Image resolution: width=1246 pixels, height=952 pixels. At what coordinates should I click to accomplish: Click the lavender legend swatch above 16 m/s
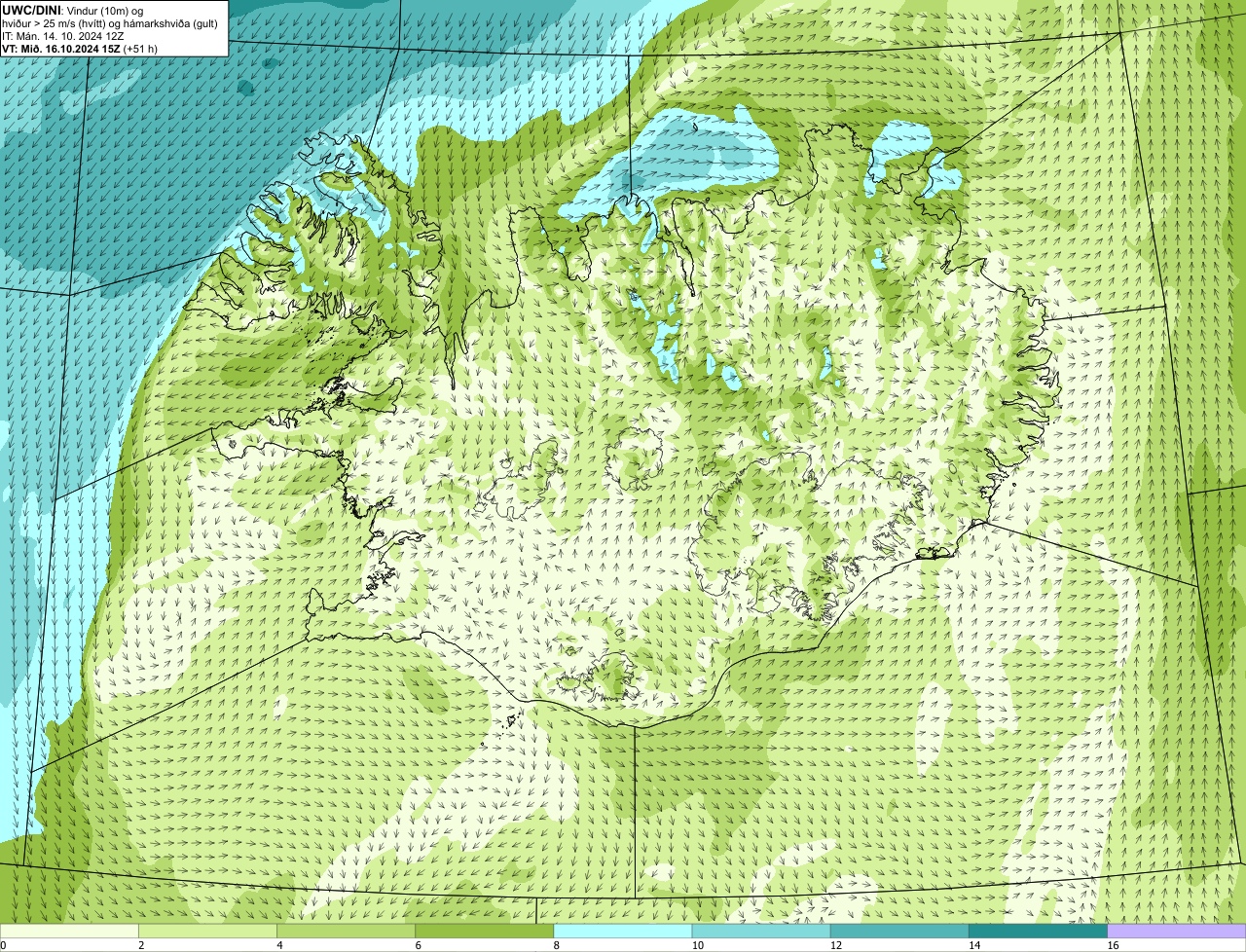click(x=1177, y=931)
